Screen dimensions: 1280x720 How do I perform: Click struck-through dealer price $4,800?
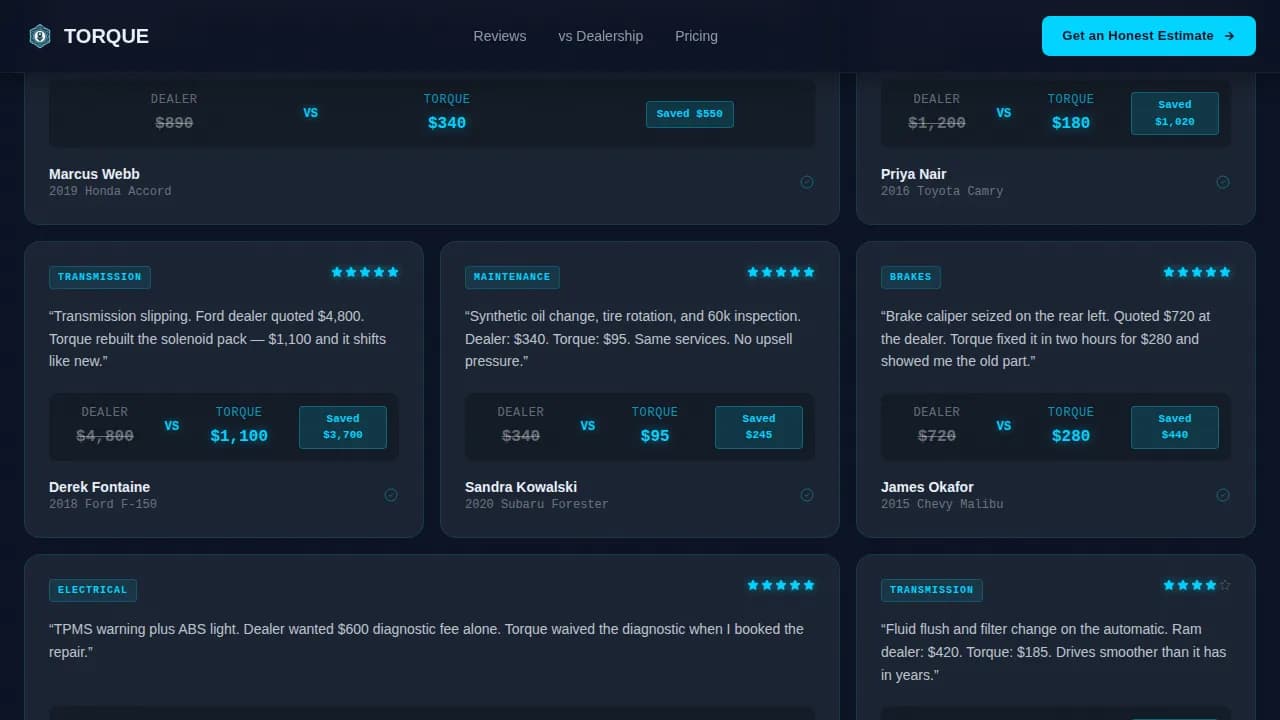(x=105, y=436)
